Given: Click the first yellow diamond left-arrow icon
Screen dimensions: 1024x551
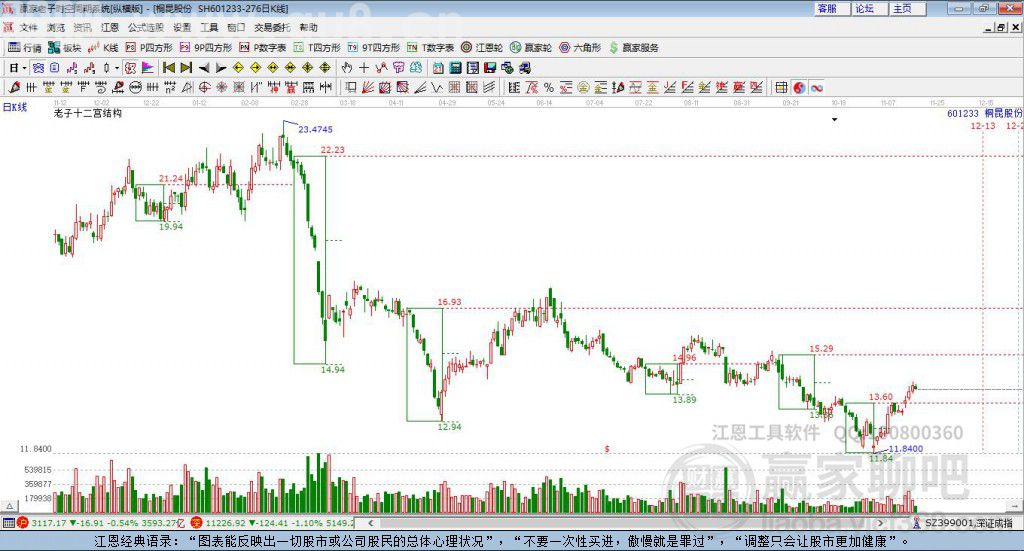Looking at the screenshot, I should click(x=238, y=68).
